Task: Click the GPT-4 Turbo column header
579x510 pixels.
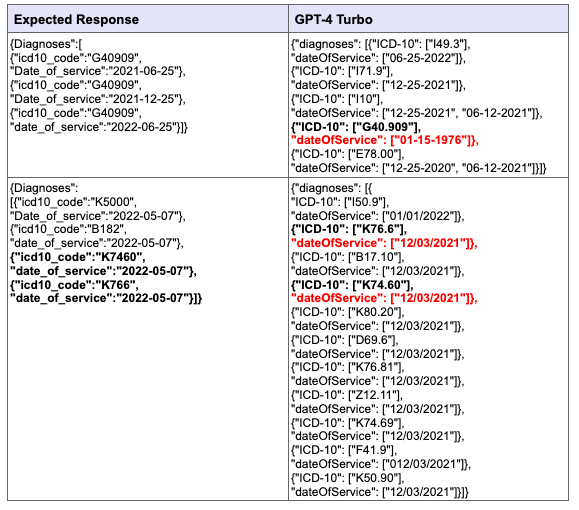Action: click(333, 19)
